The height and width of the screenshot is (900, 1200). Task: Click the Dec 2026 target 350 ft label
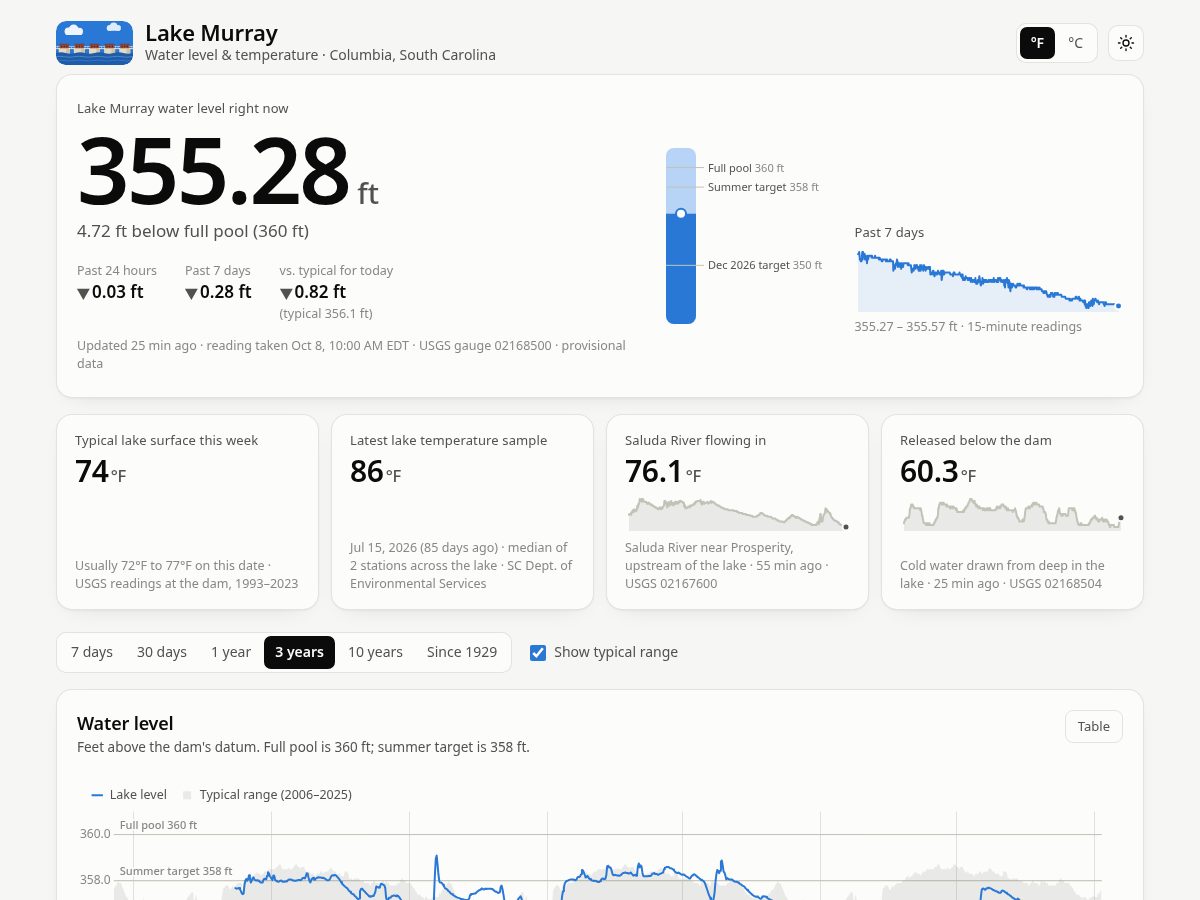765,265
